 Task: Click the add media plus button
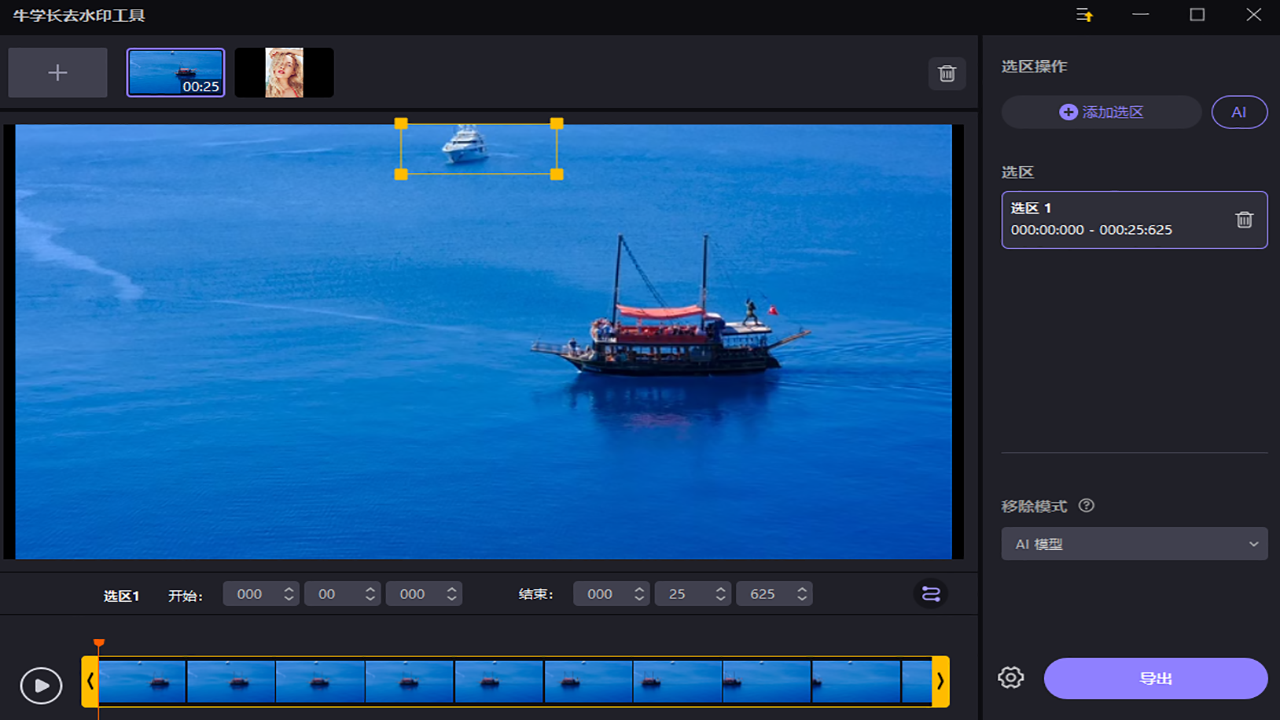click(58, 73)
